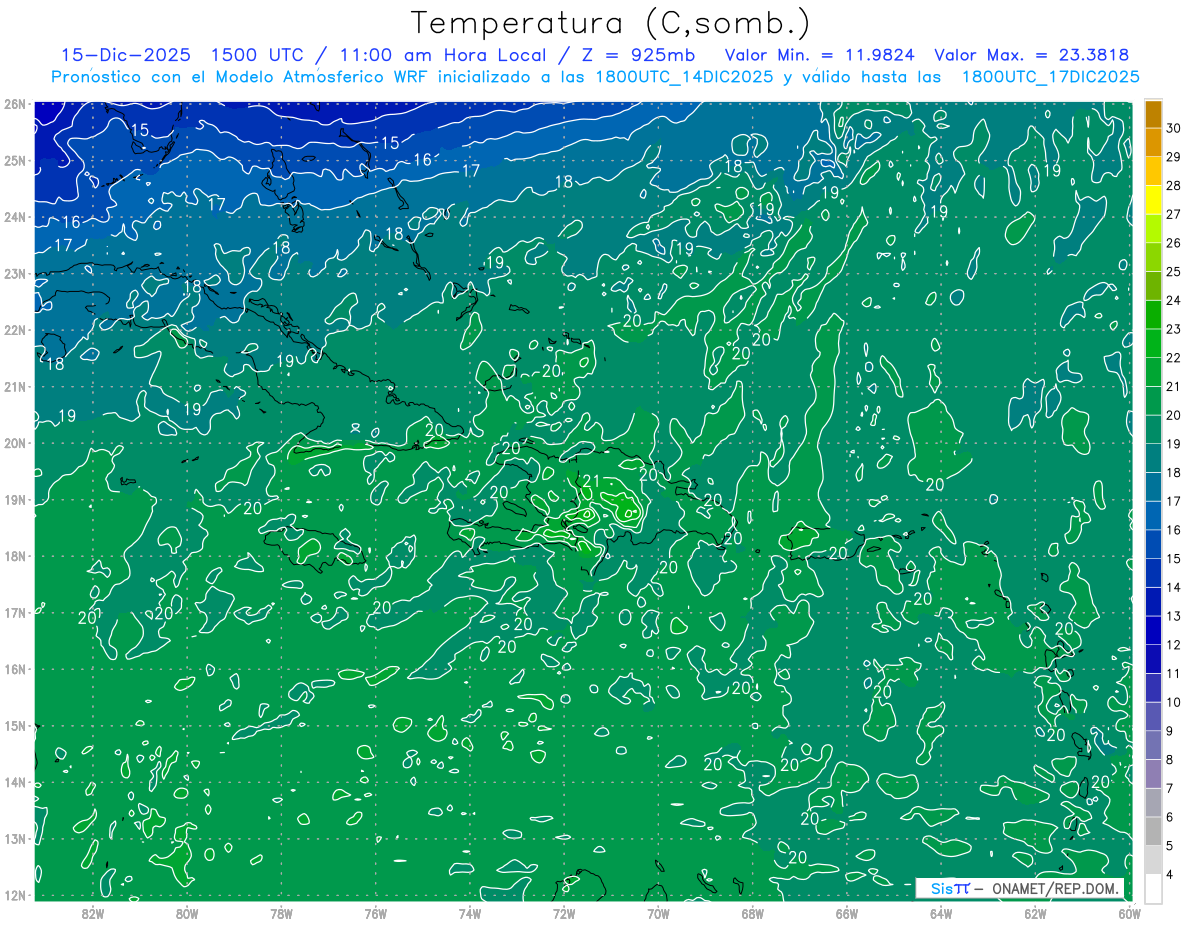The width and height of the screenshot is (1200, 927).
Task: Click the color scale label "6"
Action: pos(1170,817)
